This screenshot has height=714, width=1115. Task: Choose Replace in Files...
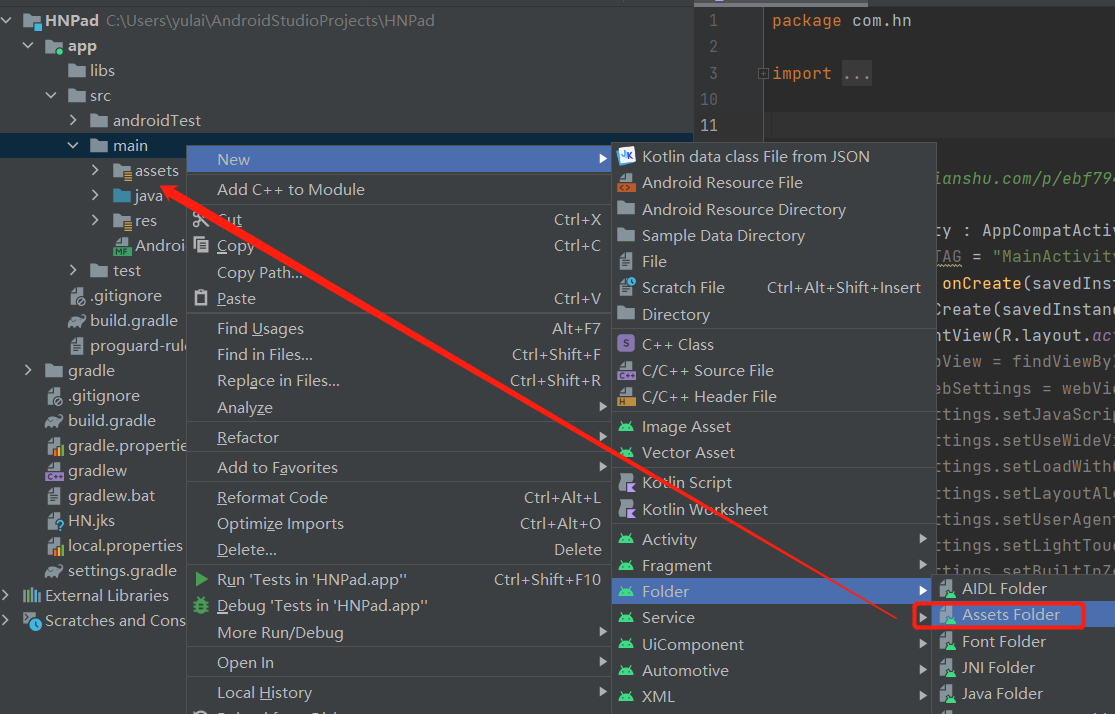(399, 380)
